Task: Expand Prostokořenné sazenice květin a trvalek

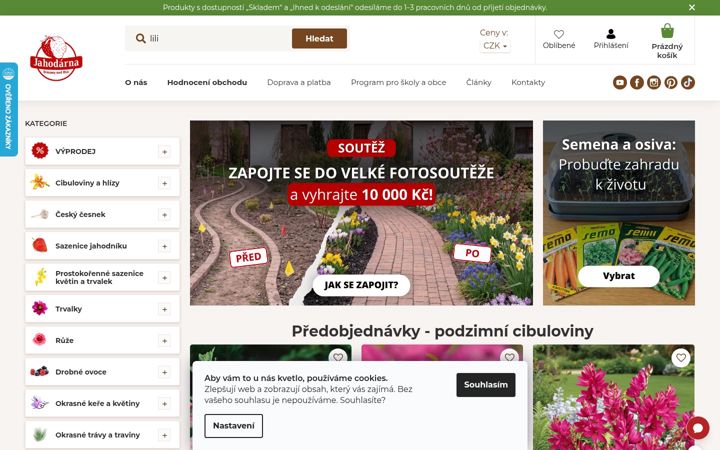Action: 164,277
